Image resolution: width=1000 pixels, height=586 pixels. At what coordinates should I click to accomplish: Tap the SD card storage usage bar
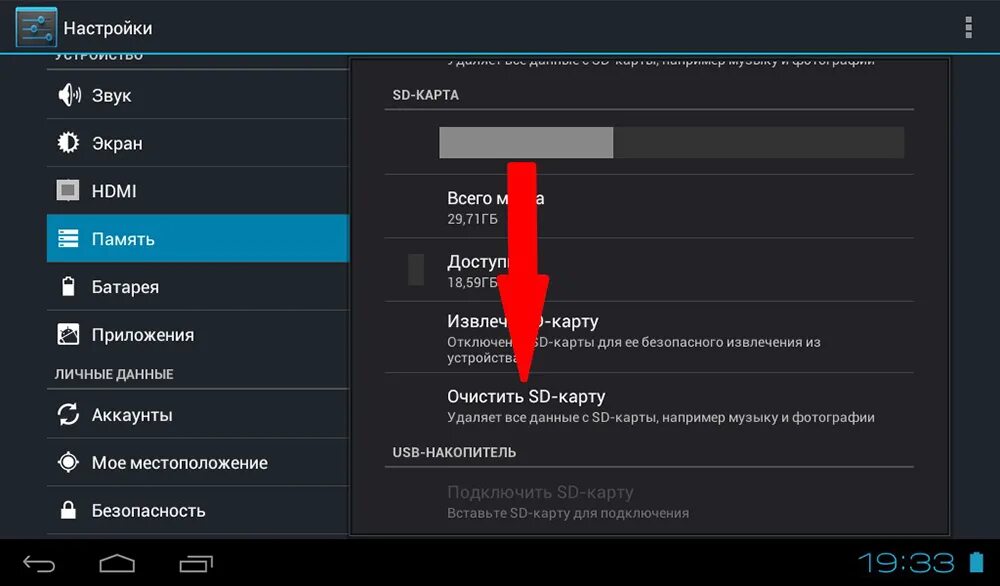[x=672, y=142]
